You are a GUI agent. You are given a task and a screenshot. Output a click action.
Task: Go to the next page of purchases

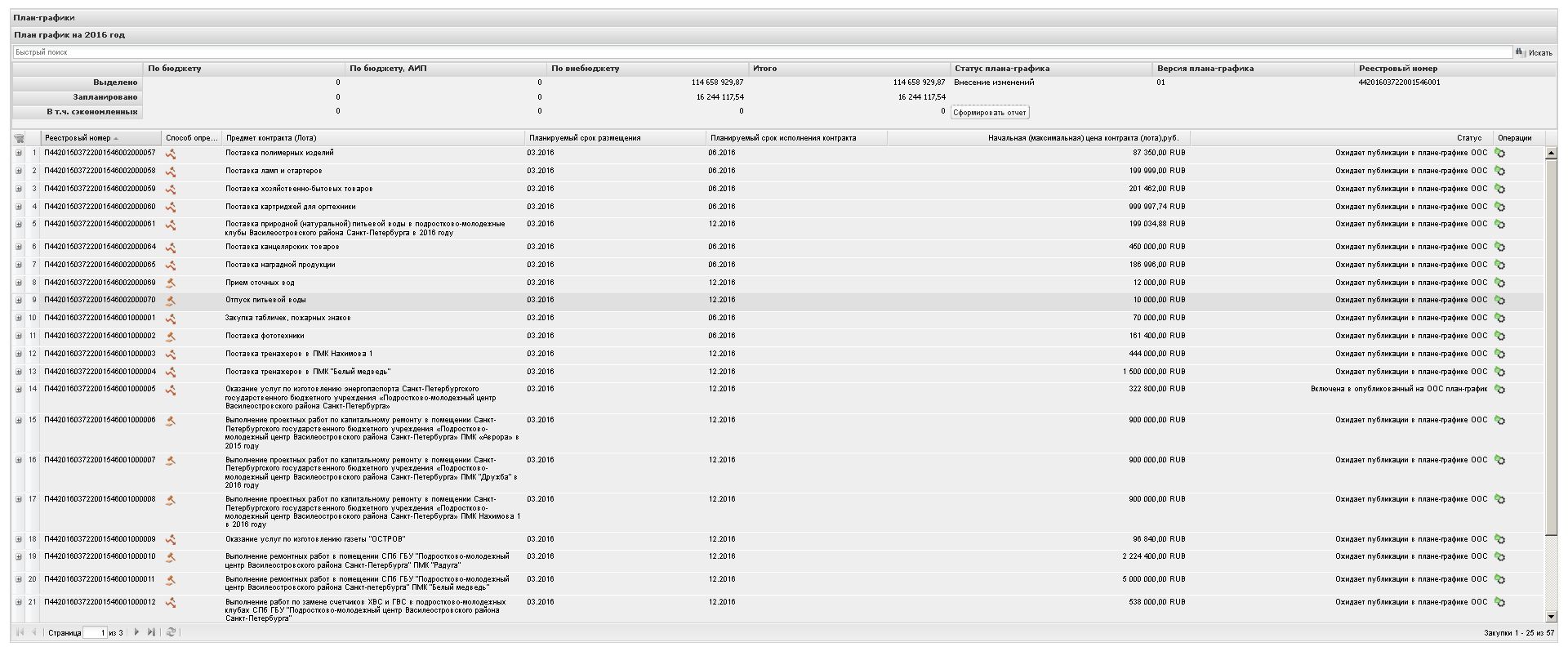(136, 632)
